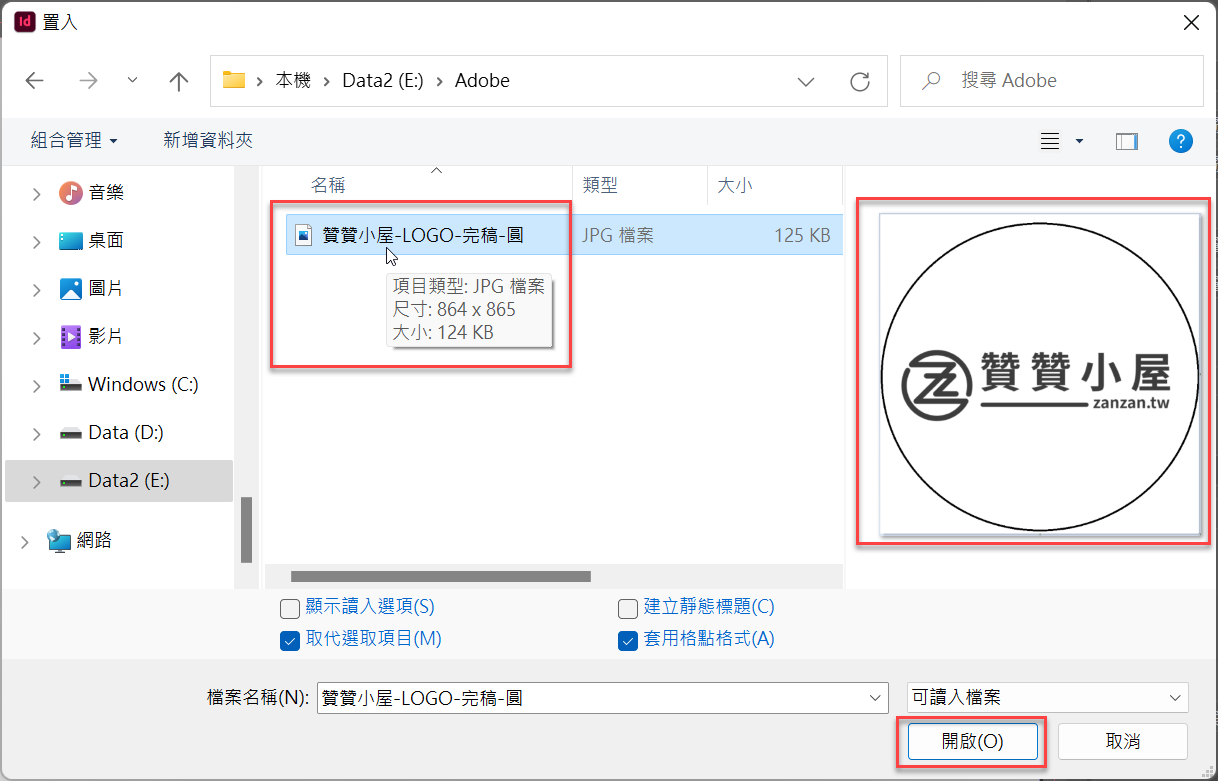1218x781 pixels.
Task: Click the horizontal file list scrollbar
Action: (440, 576)
